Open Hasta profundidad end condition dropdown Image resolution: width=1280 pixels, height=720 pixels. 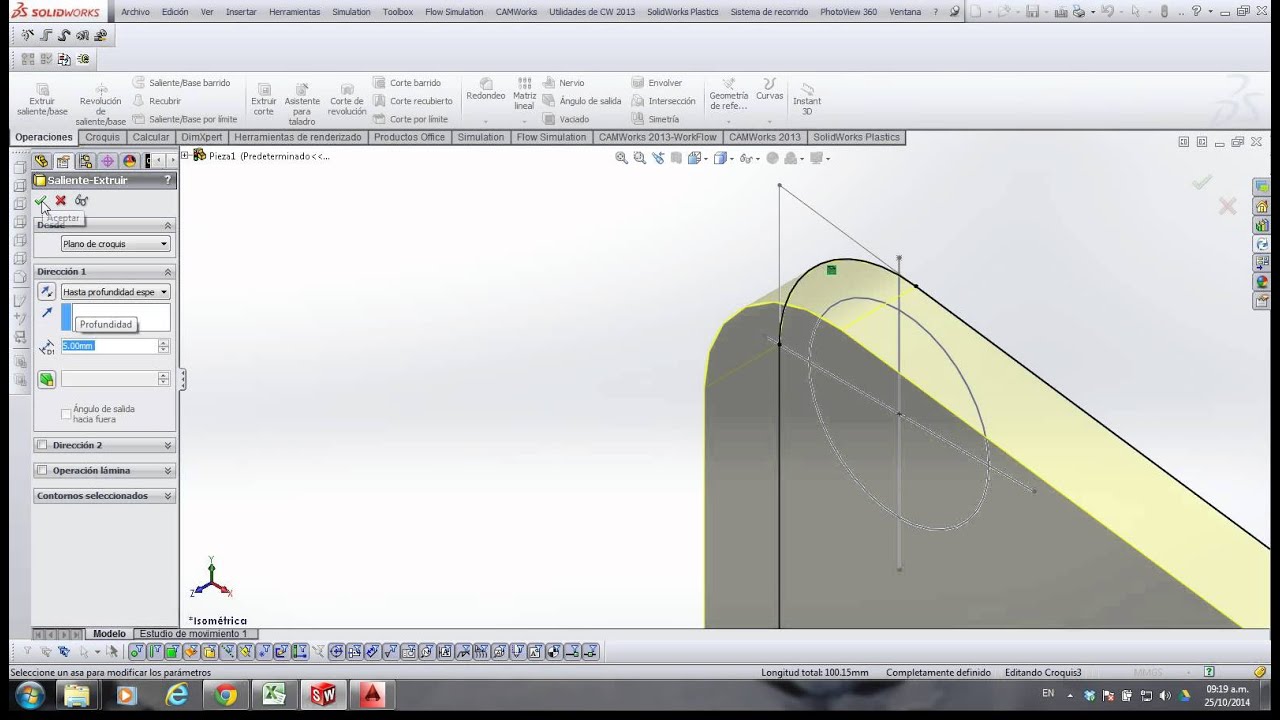point(115,292)
